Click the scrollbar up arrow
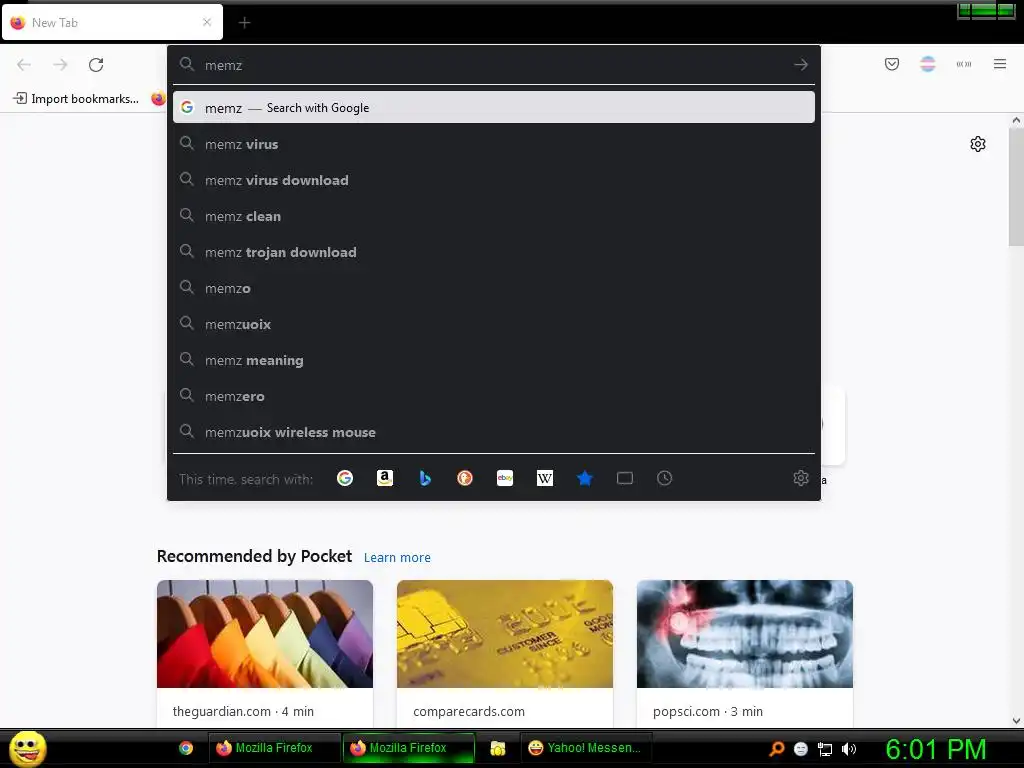The height and width of the screenshot is (768, 1024). coord(1016,120)
